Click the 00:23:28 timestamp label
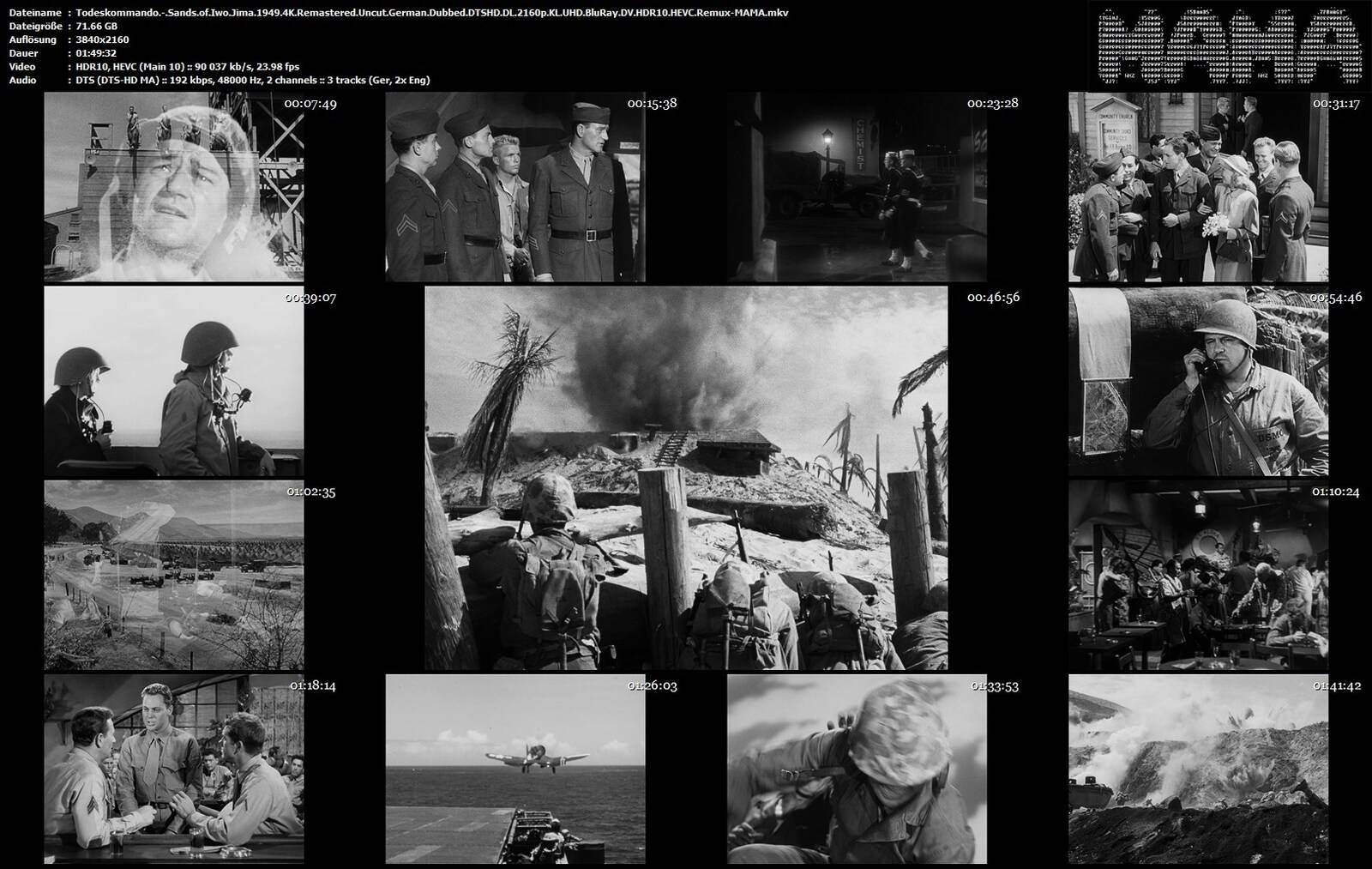This screenshot has width=1372, height=869. (993, 103)
